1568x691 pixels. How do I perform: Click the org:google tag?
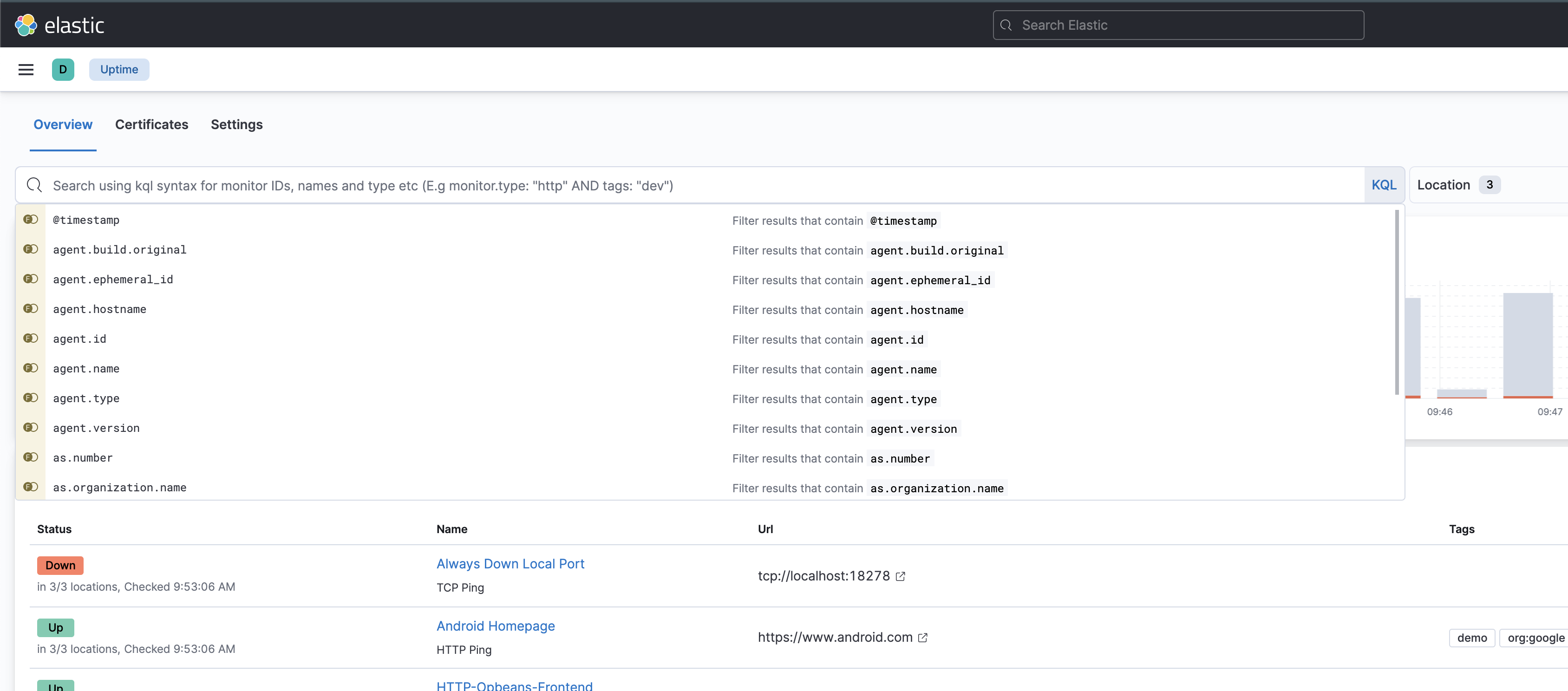(1535, 638)
